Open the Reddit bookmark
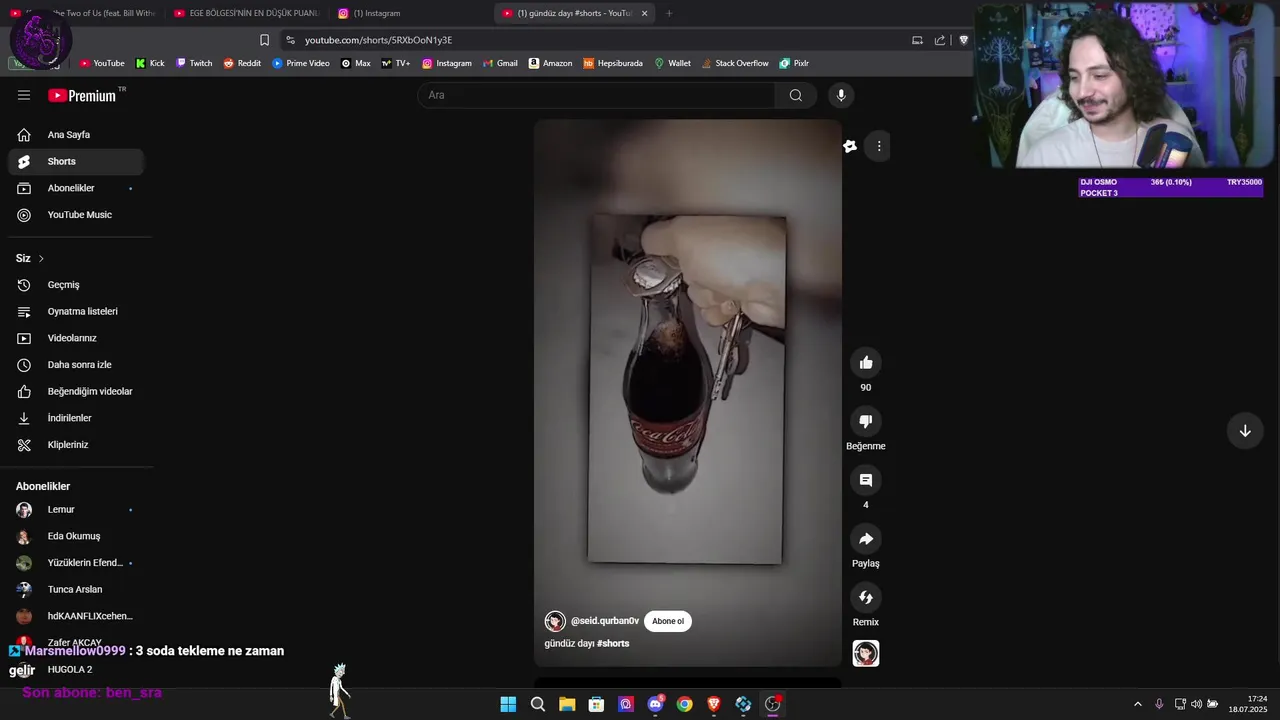 (x=242, y=63)
